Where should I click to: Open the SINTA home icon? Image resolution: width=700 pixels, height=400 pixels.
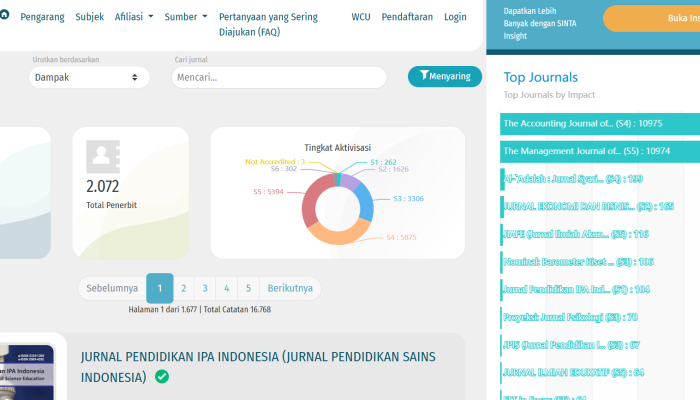click(x=4, y=15)
